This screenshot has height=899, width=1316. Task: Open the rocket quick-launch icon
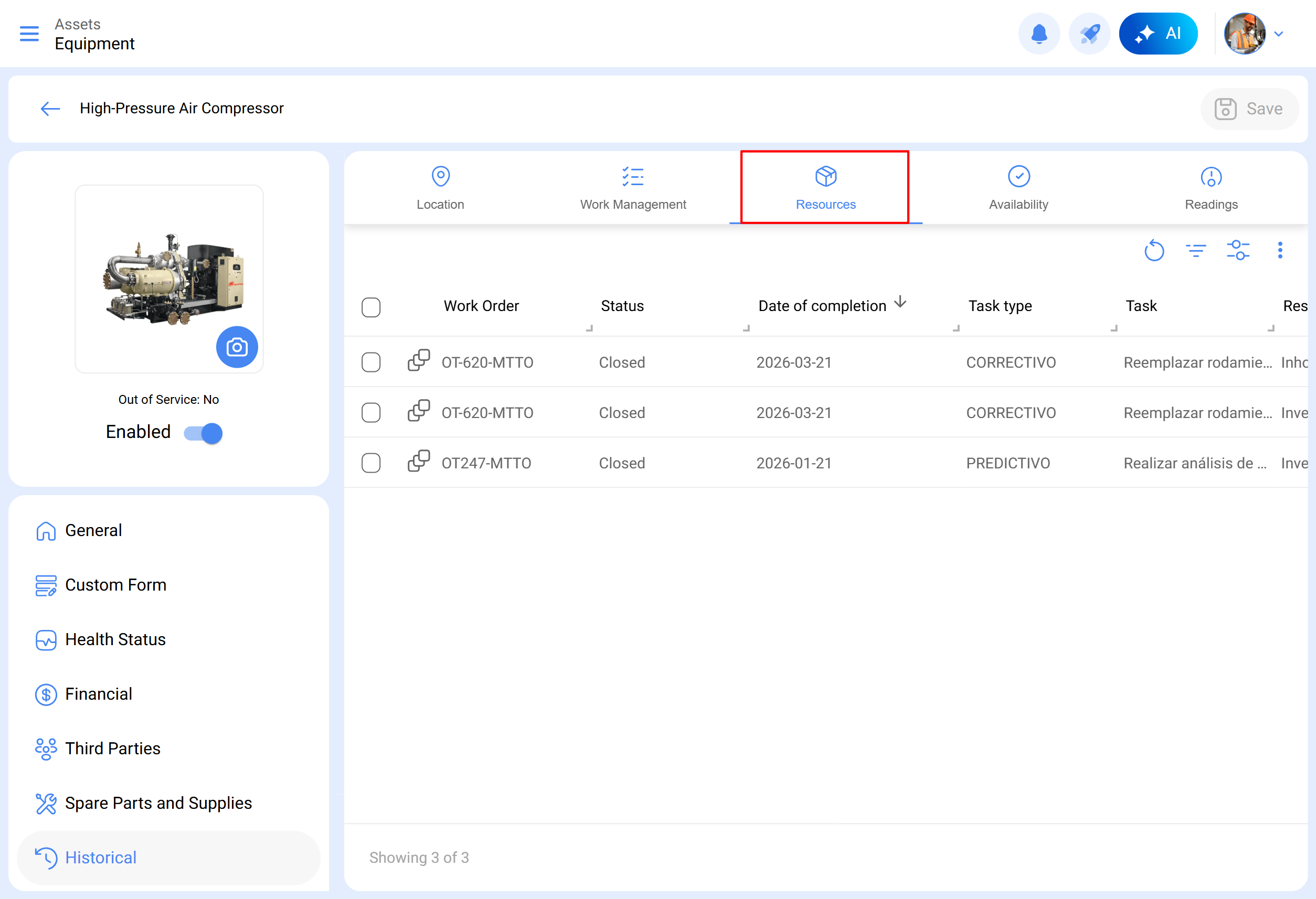[x=1089, y=34]
